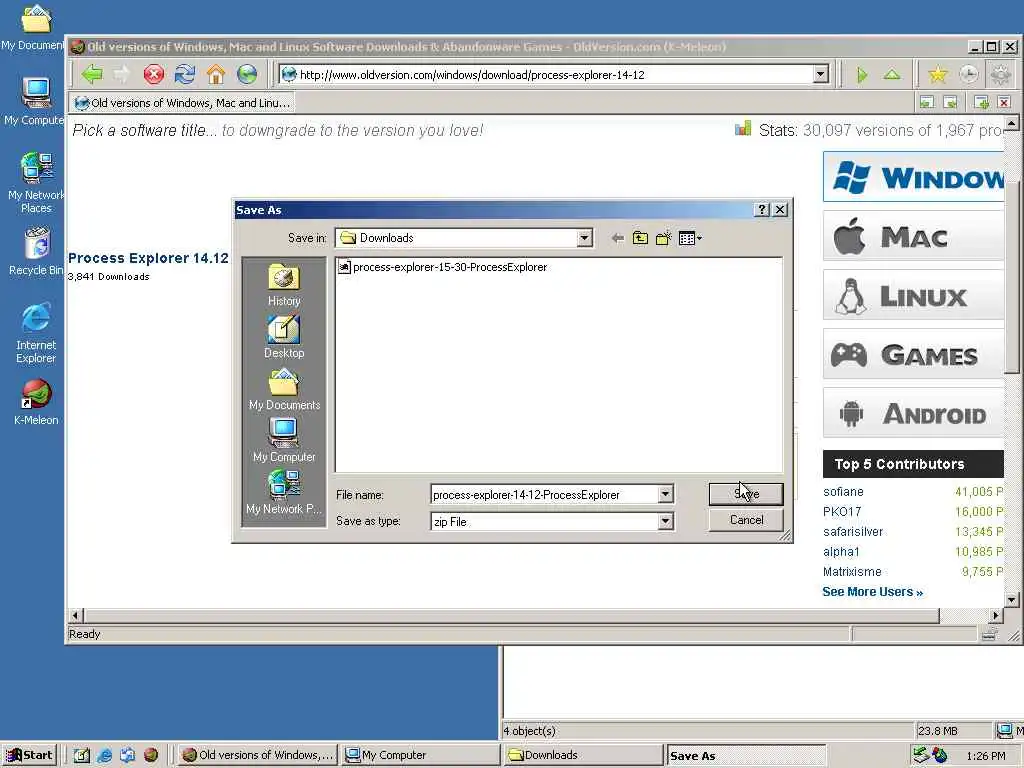Viewport: 1024px width, 768px height.
Task: Select My Computer in Save As places bar
Action: [x=284, y=441]
